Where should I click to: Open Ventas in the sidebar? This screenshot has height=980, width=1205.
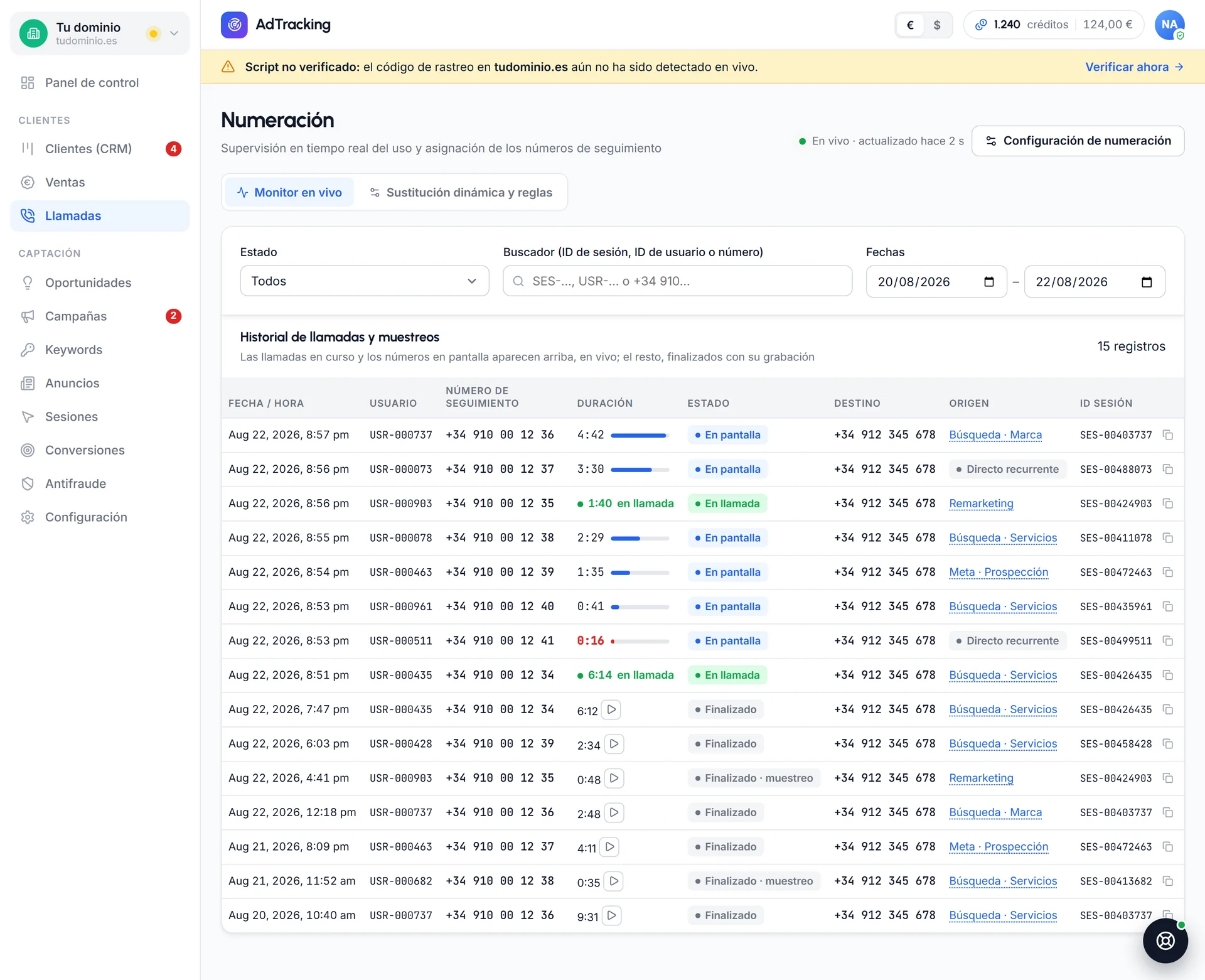pyautogui.click(x=100, y=182)
